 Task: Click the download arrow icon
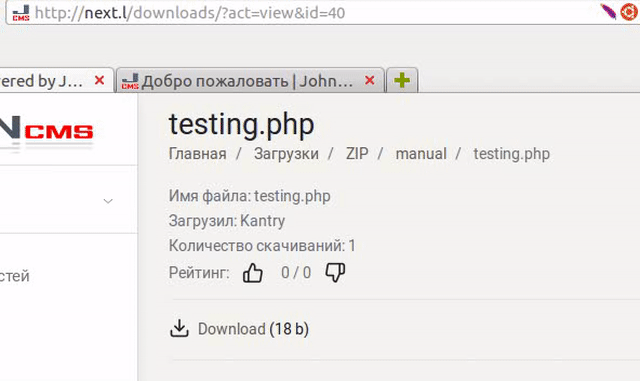click(x=179, y=328)
